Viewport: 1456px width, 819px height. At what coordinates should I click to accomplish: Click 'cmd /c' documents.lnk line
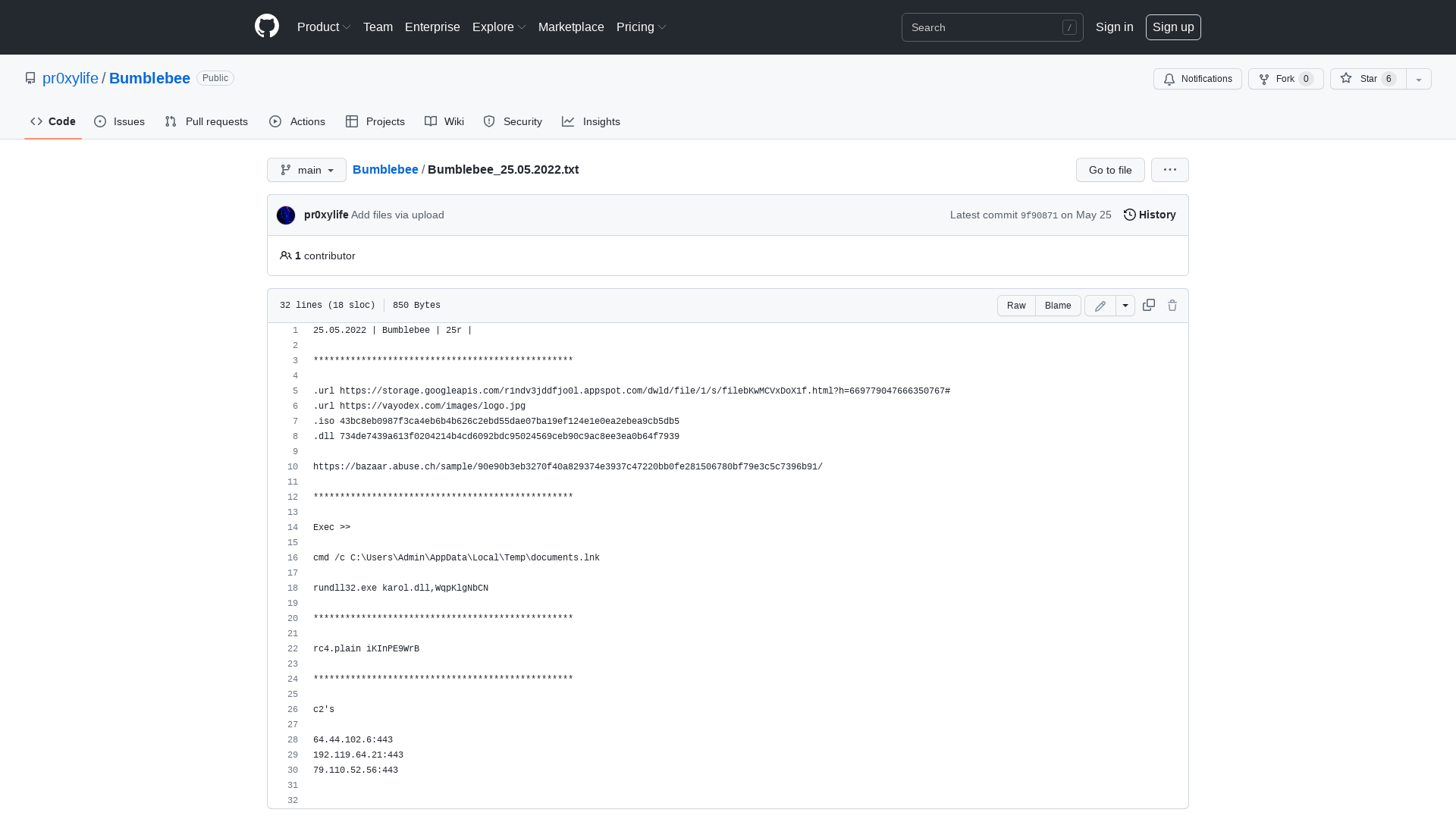click(457, 558)
